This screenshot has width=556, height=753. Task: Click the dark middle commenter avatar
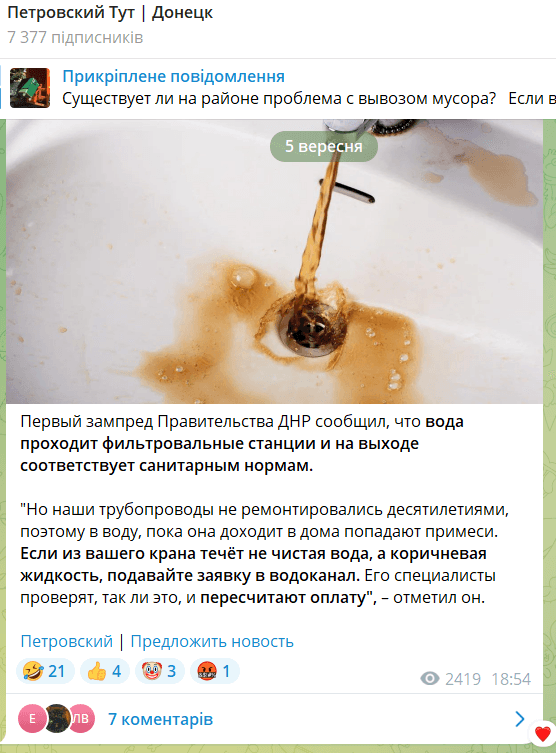pyautogui.click(x=58, y=719)
